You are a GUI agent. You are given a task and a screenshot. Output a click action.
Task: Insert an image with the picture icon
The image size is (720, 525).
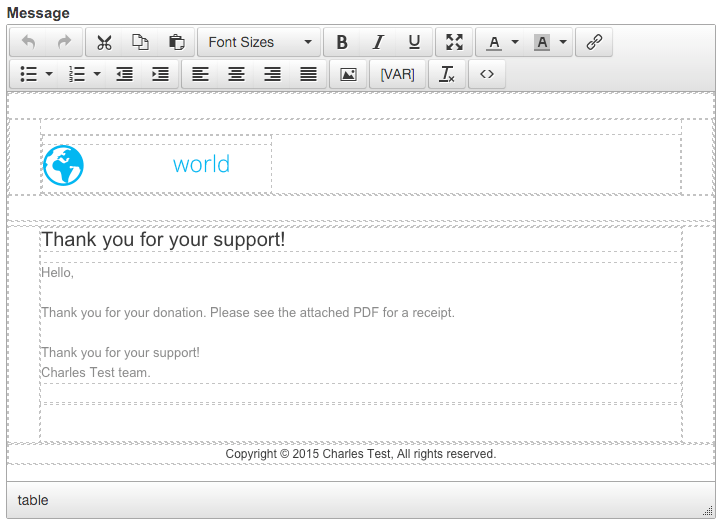(348, 74)
